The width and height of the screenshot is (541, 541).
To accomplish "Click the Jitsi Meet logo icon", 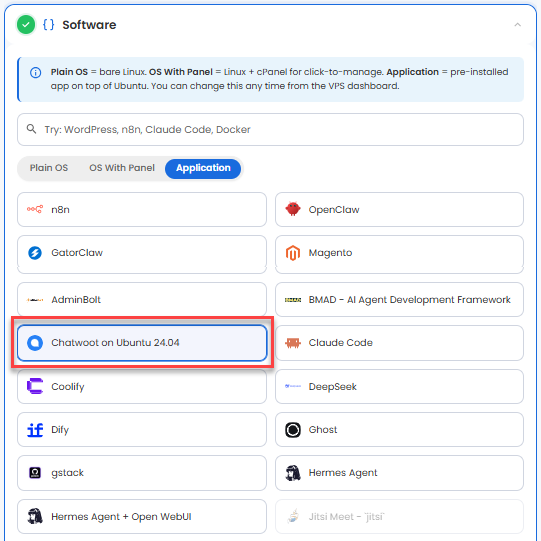I will pos(293,516).
